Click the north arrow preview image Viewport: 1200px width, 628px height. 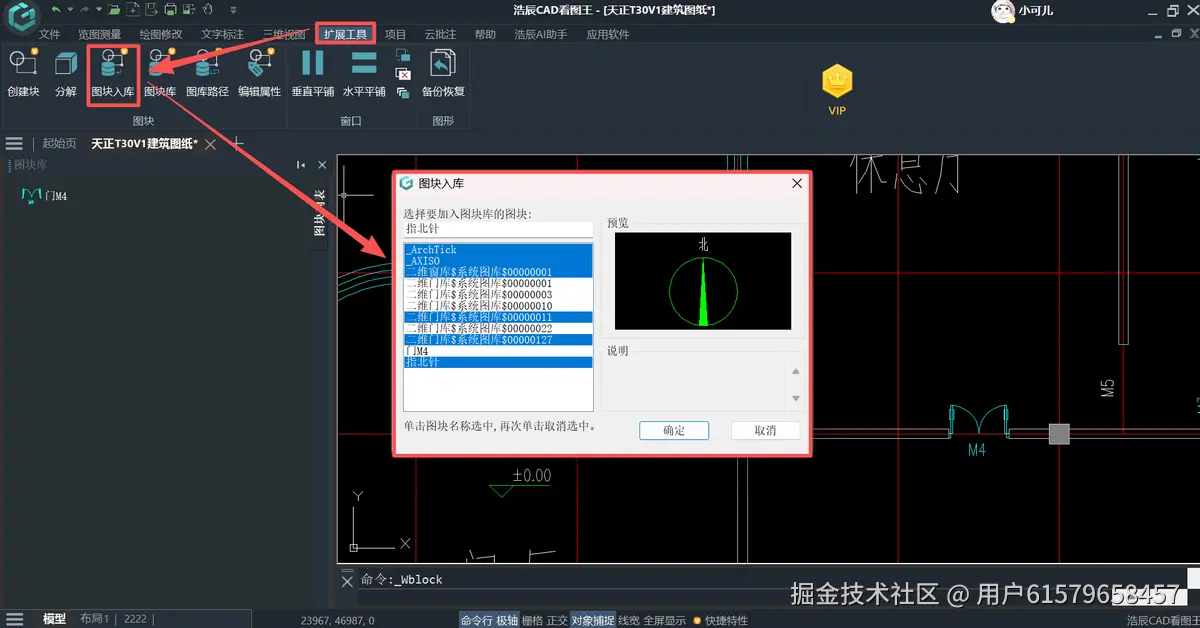point(703,281)
